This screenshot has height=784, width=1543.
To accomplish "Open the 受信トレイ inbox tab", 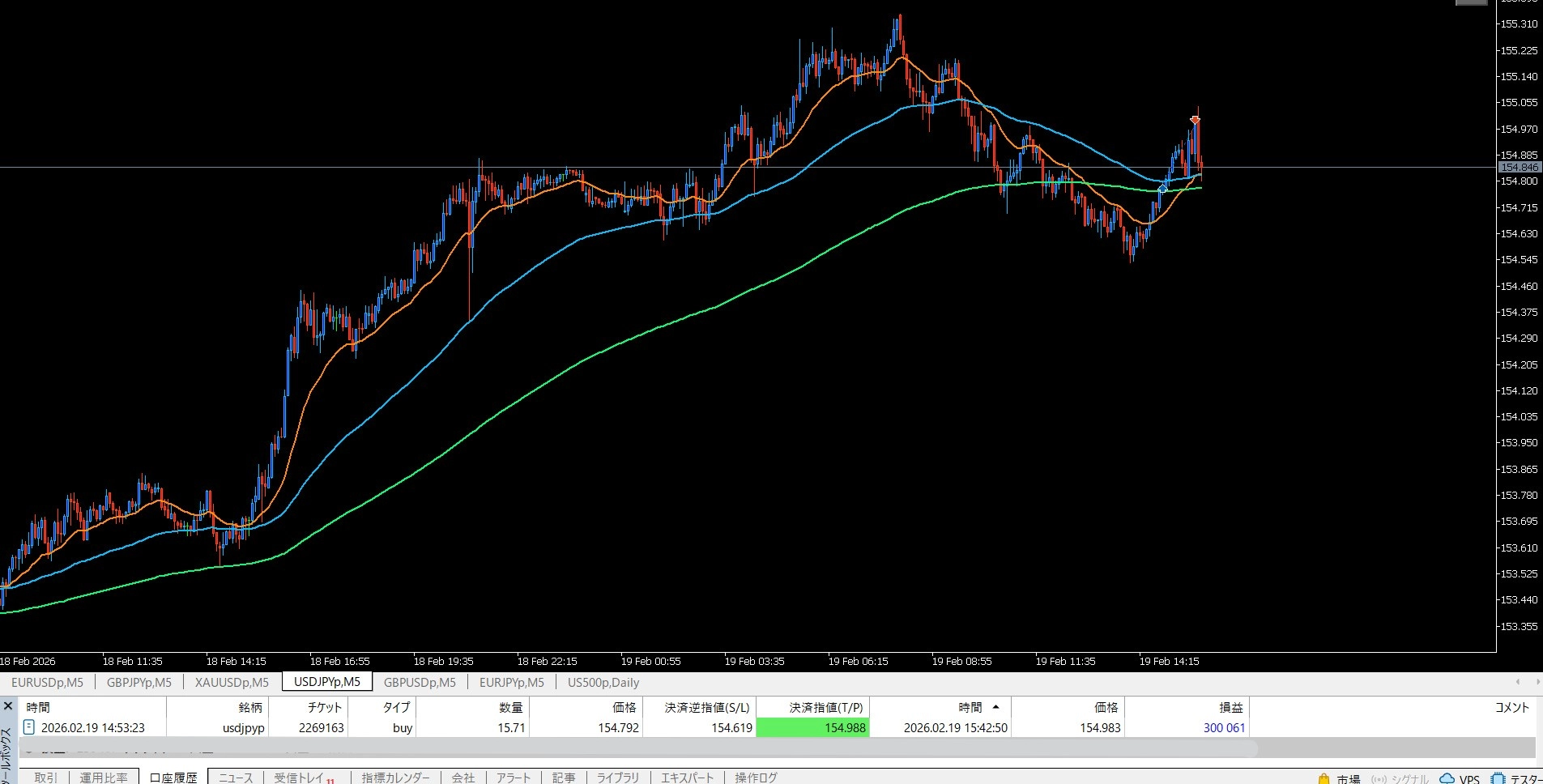I will (x=299, y=778).
